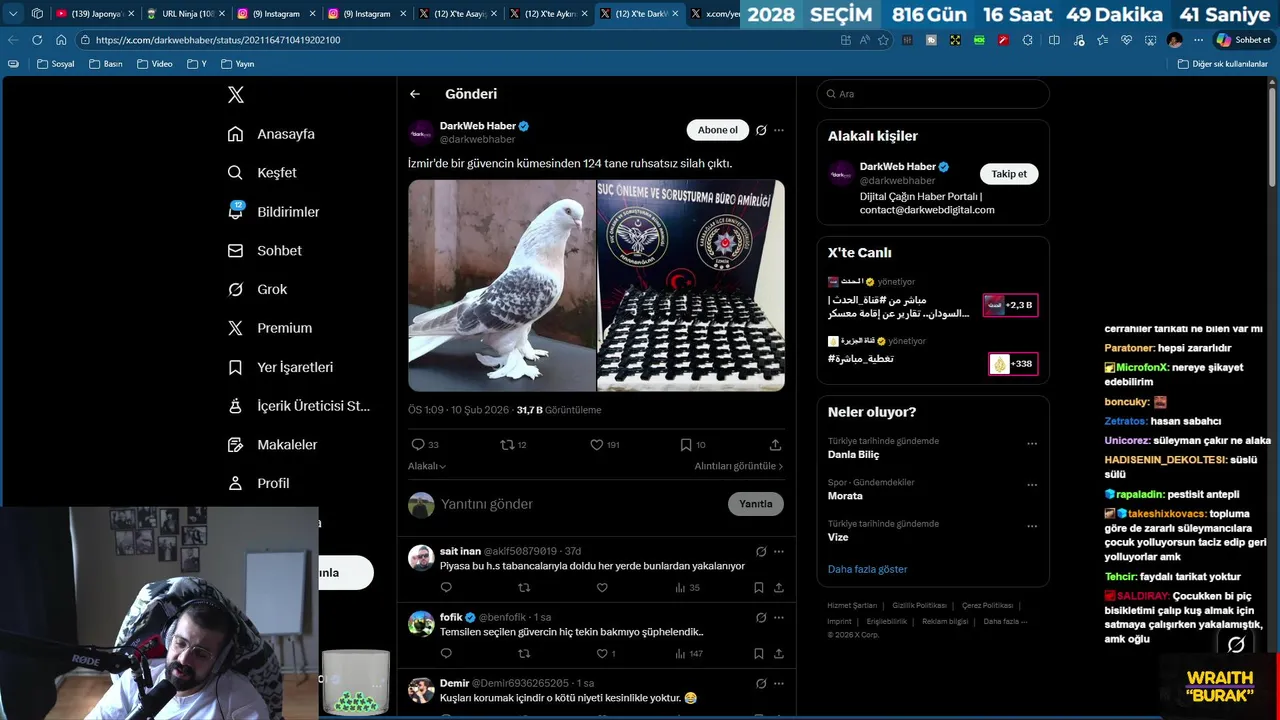Open more options on fofik's reply
1280x720 pixels.
[x=779, y=617]
